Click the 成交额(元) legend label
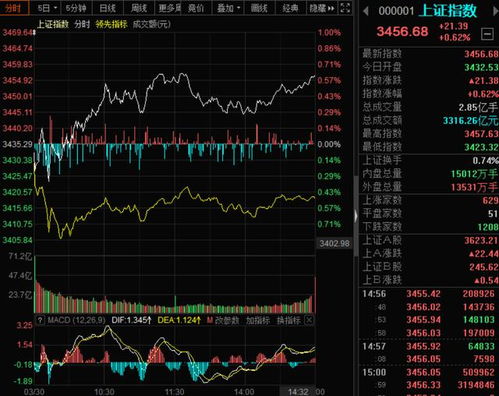This screenshot has width=499, height=396. click(152, 24)
